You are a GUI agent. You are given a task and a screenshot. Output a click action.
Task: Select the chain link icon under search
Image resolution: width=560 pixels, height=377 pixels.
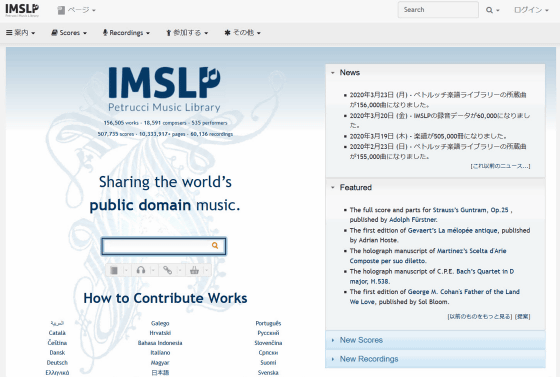pos(168,270)
